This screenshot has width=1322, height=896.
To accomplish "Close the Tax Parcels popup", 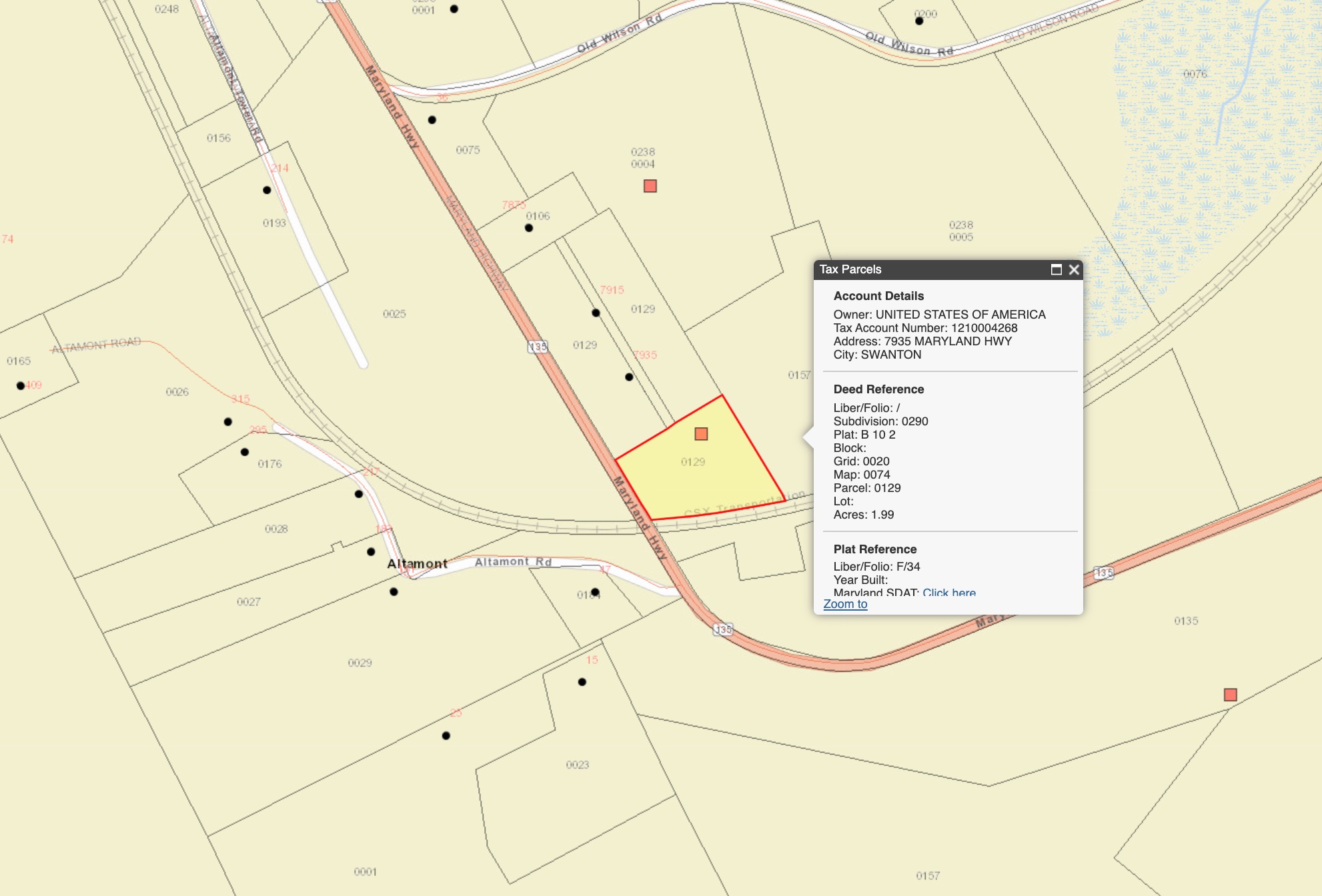I will [x=1074, y=269].
